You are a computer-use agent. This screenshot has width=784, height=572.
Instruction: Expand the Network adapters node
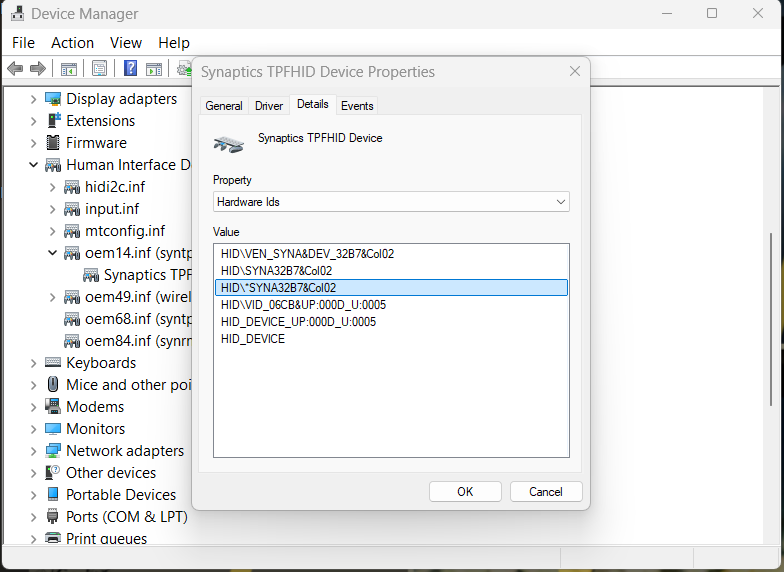click(x=33, y=451)
